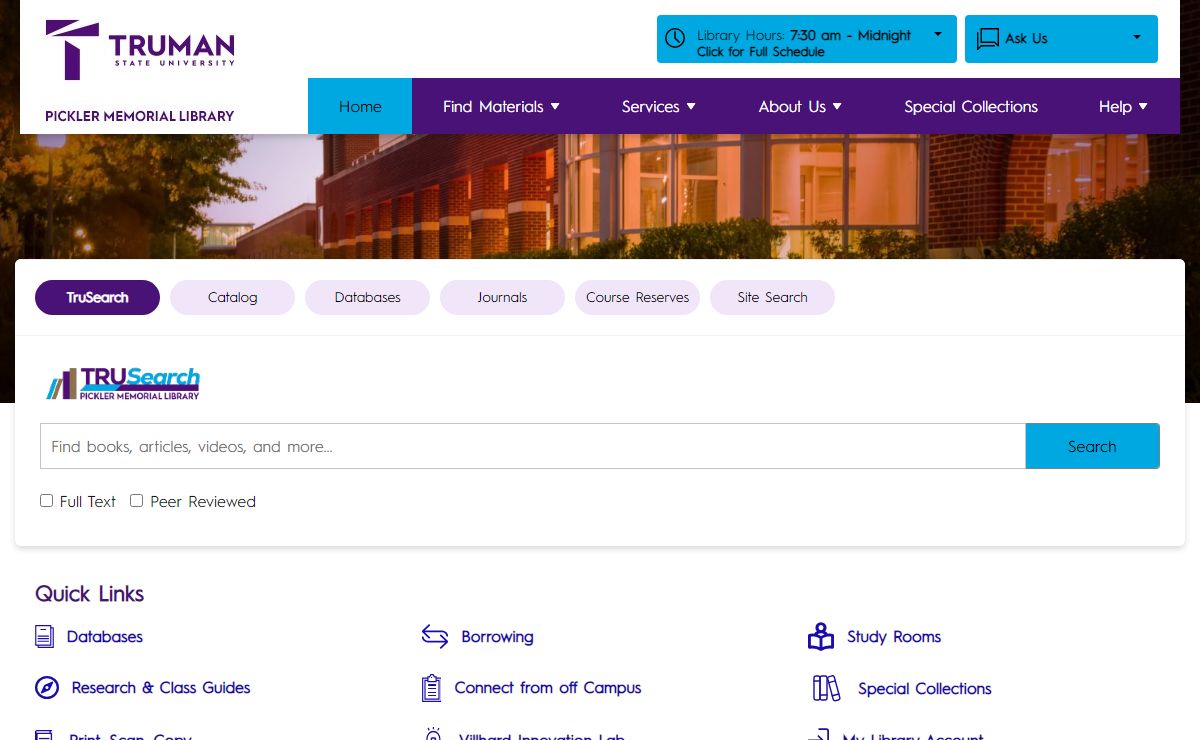Open the Services dropdown menu
Image resolution: width=1200 pixels, height=740 pixels.
tap(658, 106)
